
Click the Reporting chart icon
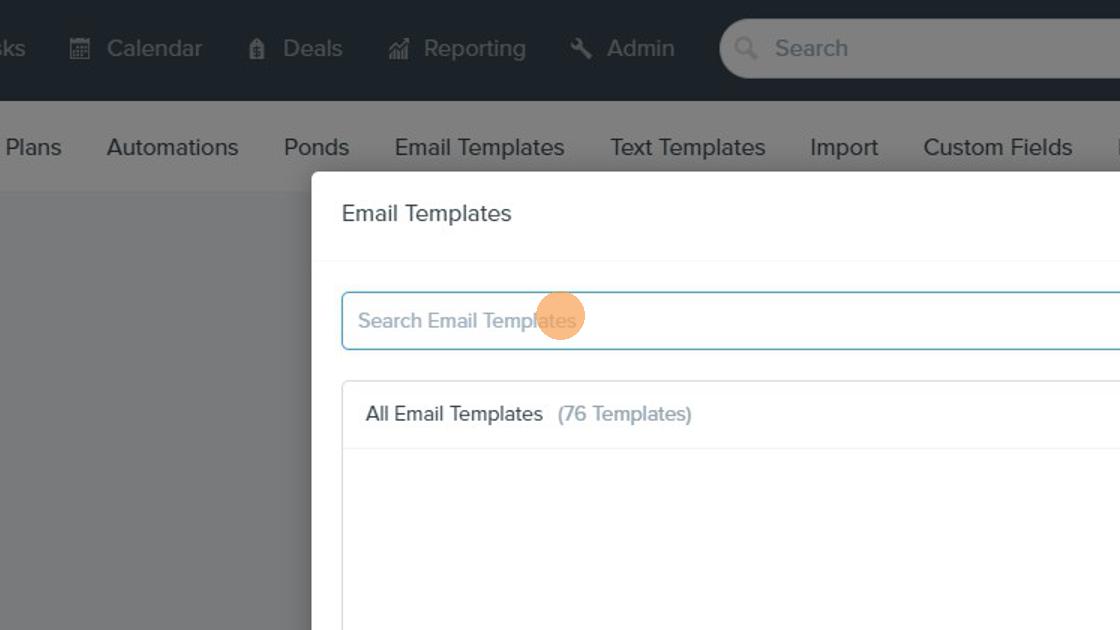coord(399,49)
